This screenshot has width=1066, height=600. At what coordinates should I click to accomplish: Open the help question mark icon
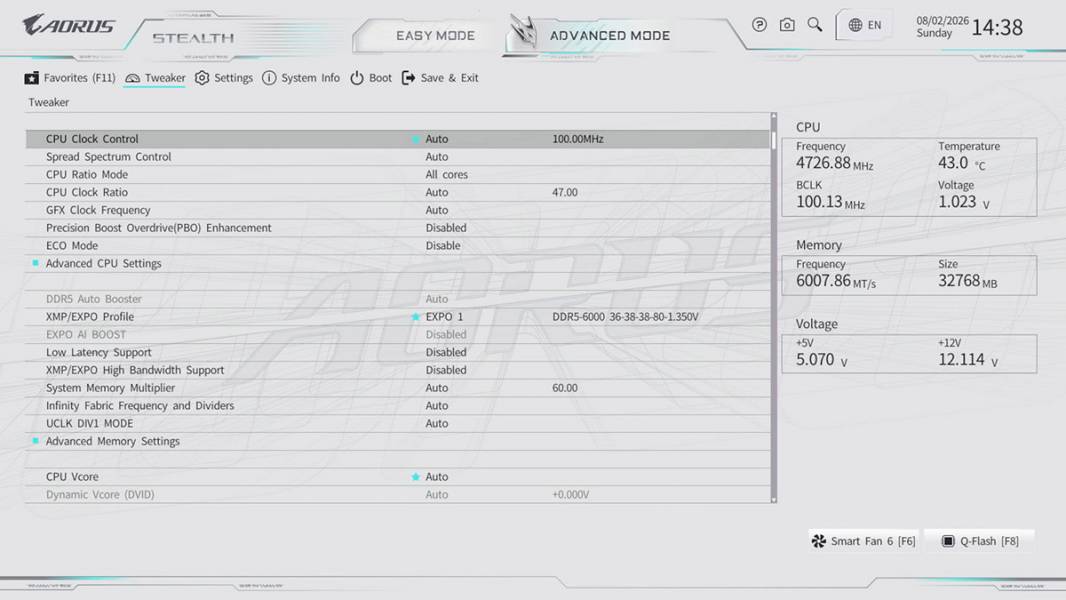[x=759, y=25]
